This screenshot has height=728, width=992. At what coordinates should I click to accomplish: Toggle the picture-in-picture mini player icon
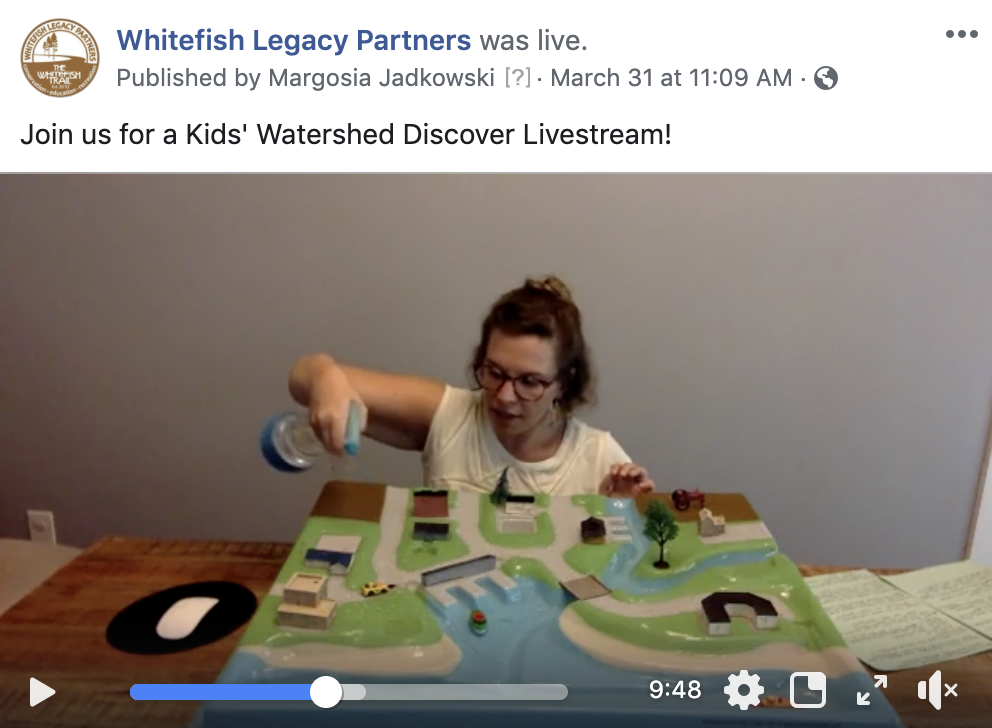[808, 690]
